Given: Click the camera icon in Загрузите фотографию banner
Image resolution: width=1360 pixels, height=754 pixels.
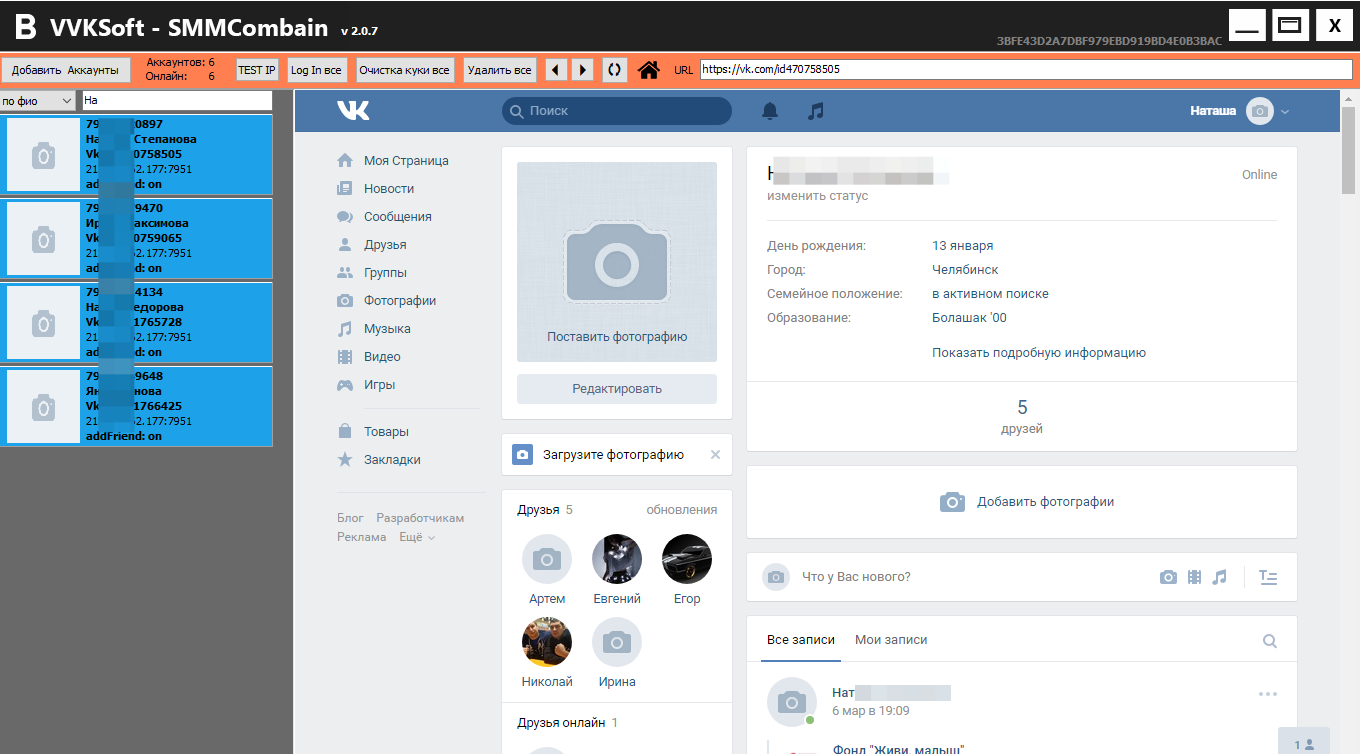Looking at the screenshot, I should (523, 455).
